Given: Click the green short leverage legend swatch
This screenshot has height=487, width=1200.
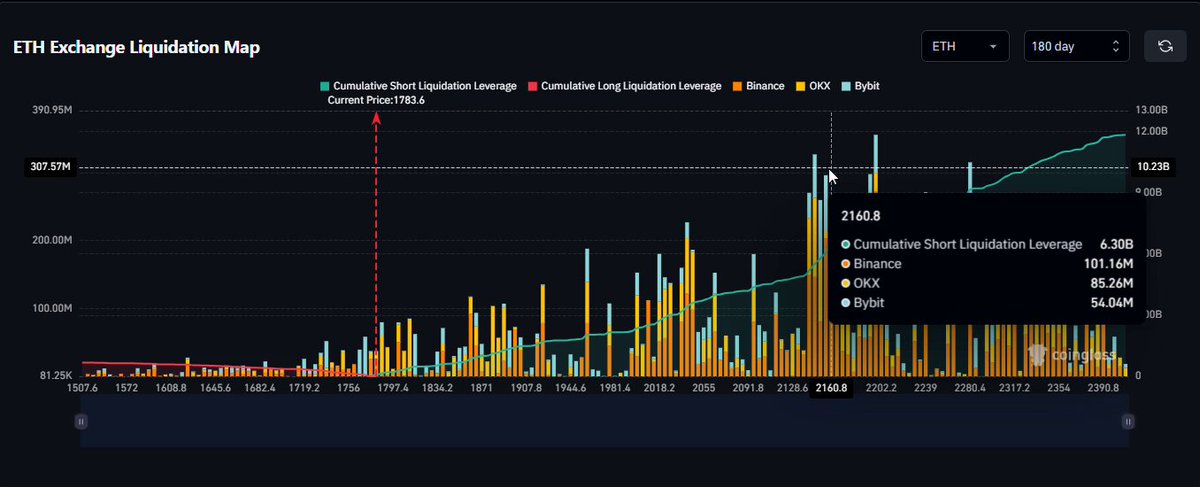Looking at the screenshot, I should click(324, 87).
